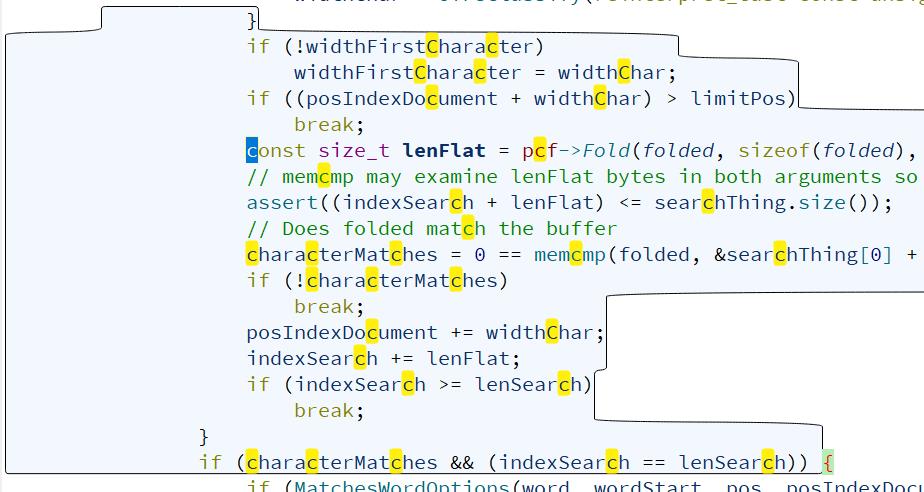
Task: Click the line 'indexSearch += lenFlat;'
Action: (384, 358)
